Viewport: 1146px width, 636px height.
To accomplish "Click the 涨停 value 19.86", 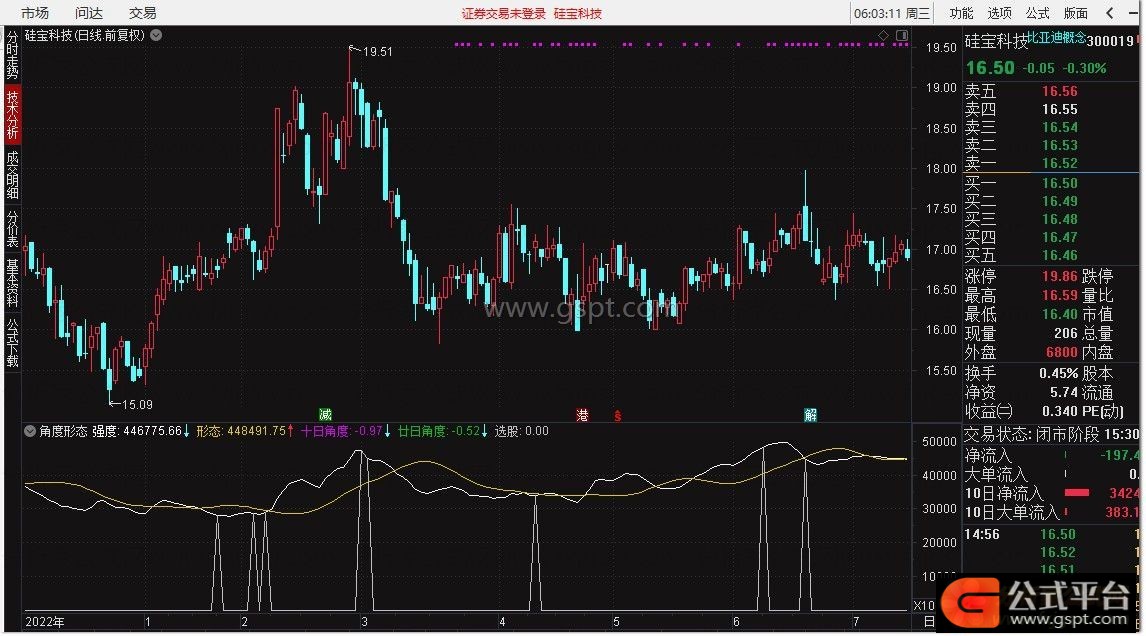I will (1060, 276).
